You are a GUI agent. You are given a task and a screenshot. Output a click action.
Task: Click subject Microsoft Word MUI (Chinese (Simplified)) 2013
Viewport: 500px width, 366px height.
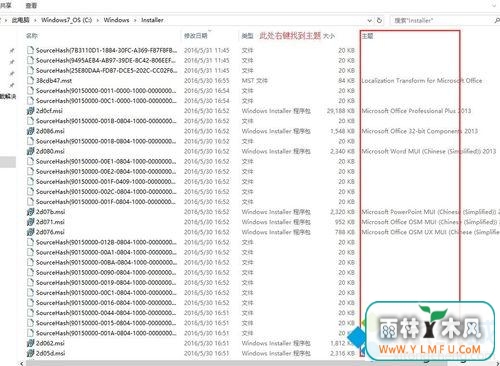tap(429, 151)
